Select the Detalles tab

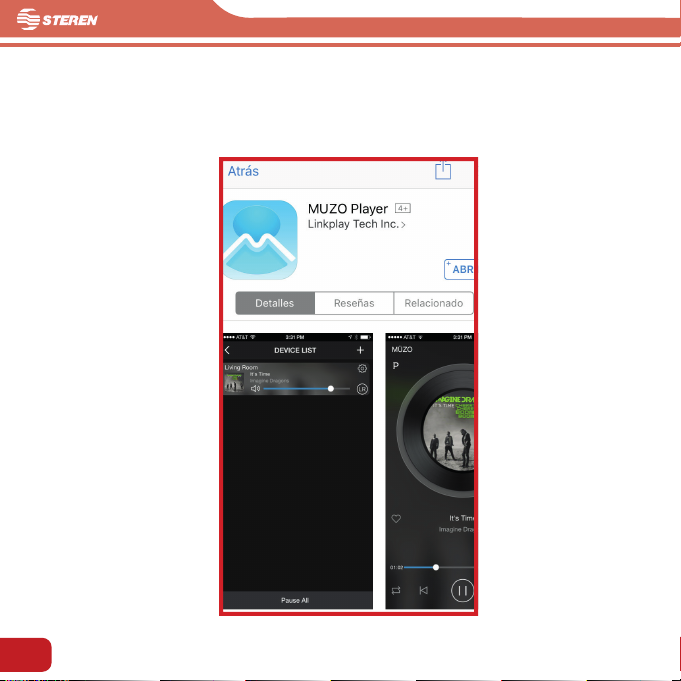point(275,303)
